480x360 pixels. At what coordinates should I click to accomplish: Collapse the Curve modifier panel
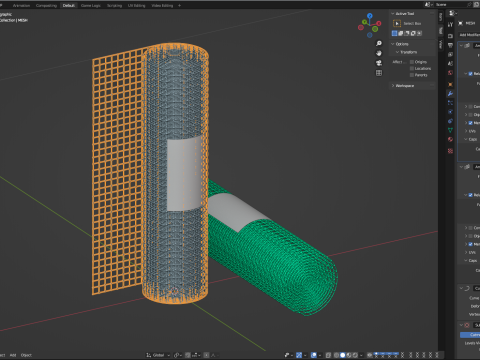462,288
